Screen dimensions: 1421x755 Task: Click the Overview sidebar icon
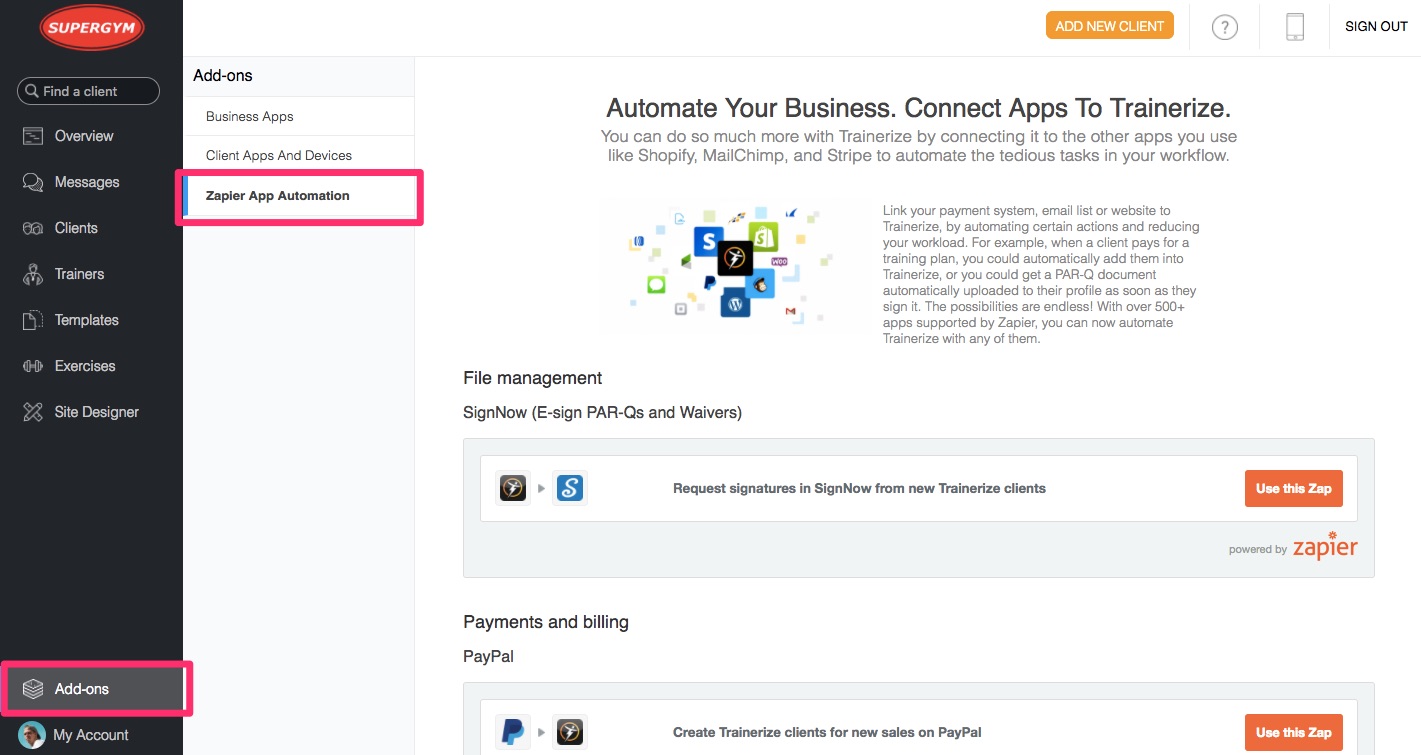[33, 136]
